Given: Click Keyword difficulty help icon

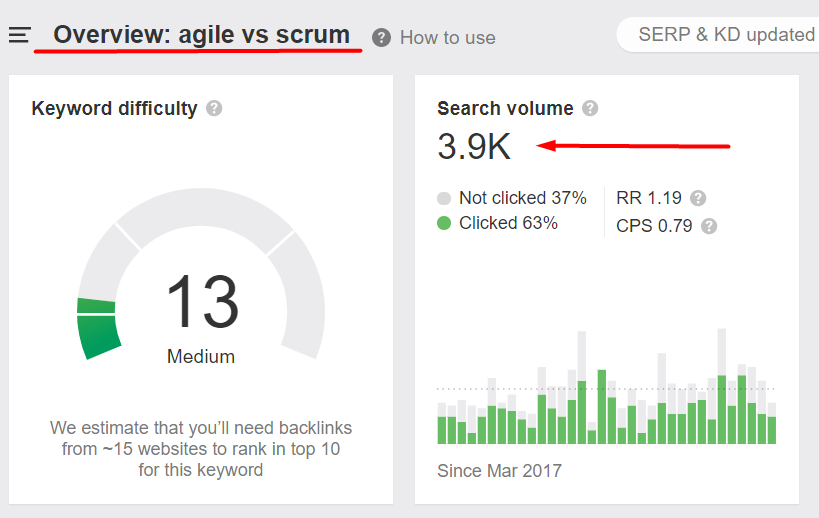Looking at the screenshot, I should (x=214, y=109).
